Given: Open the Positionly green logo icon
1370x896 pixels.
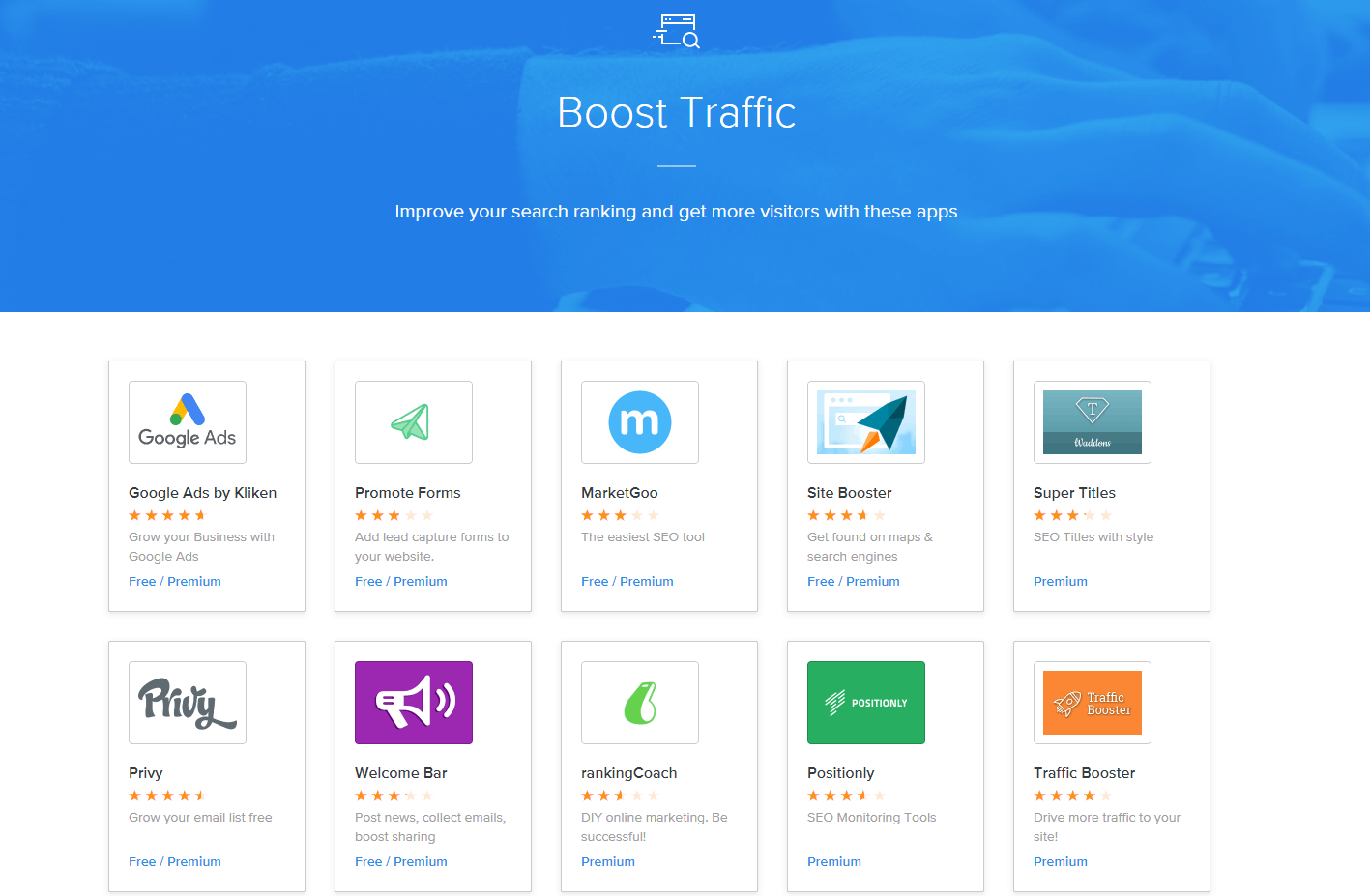Looking at the screenshot, I should coord(866,703).
